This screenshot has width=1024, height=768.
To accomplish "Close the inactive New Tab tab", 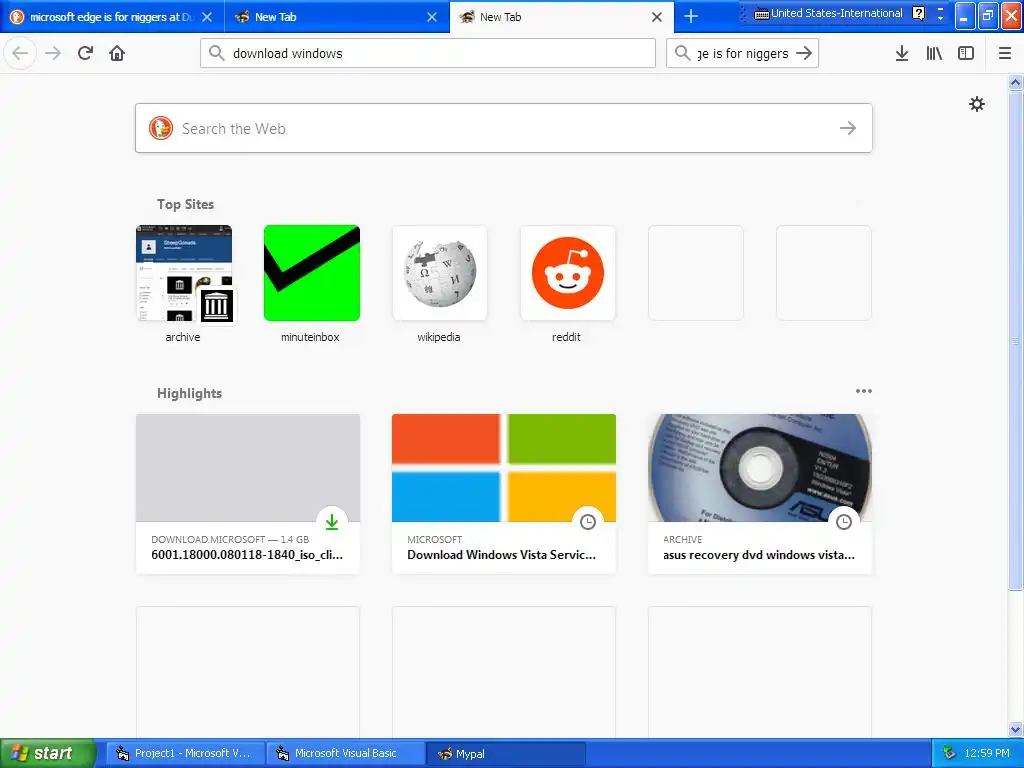I will pos(432,17).
